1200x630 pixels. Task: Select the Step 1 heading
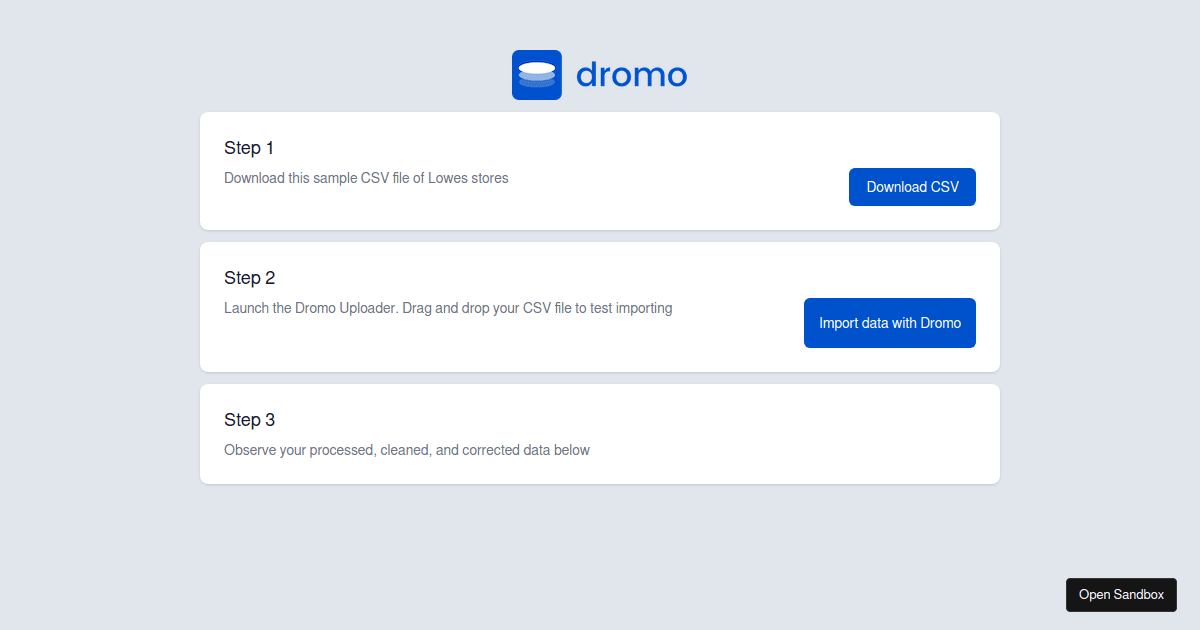pos(249,148)
